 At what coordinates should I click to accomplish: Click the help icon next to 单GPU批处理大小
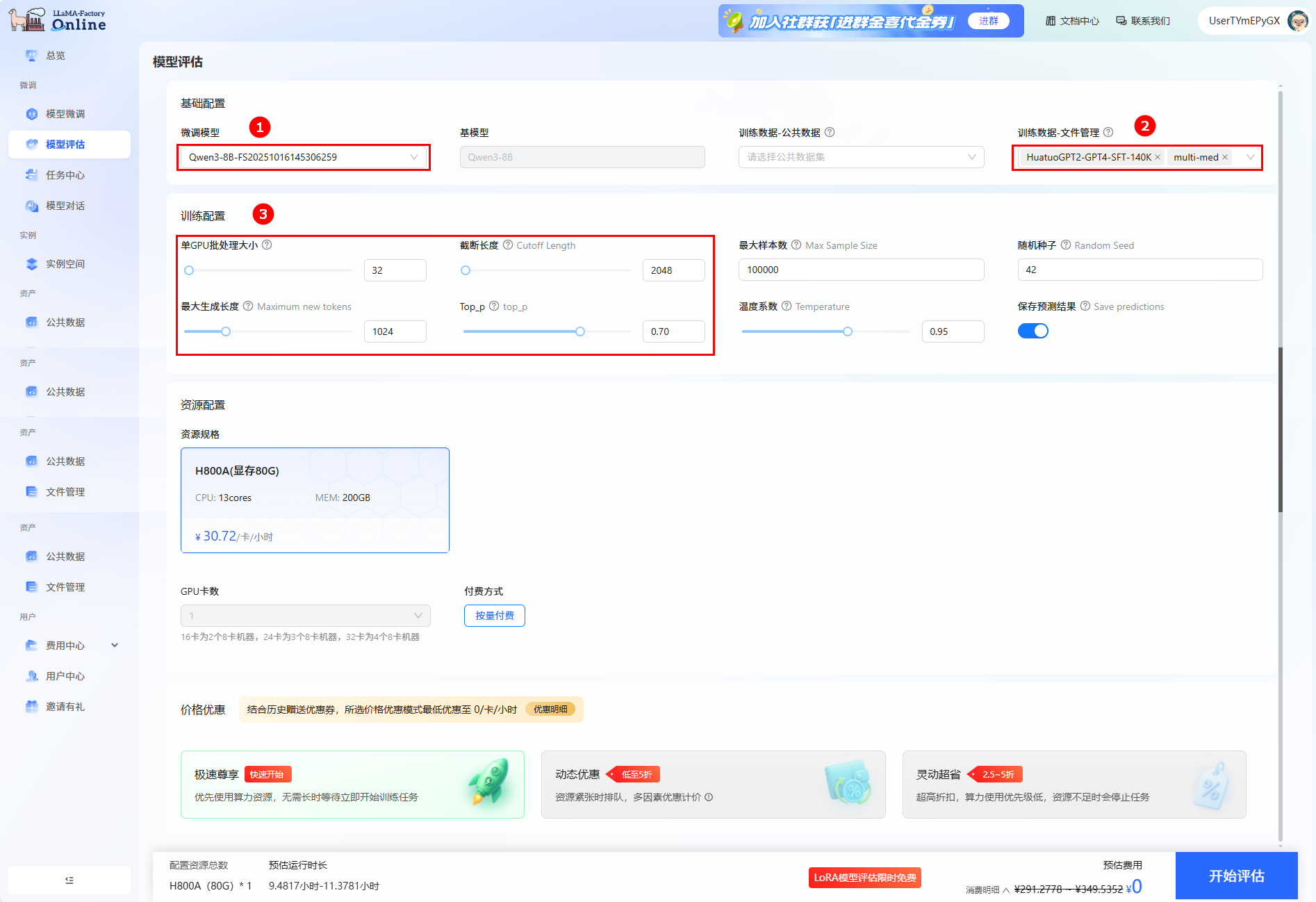tap(267, 245)
